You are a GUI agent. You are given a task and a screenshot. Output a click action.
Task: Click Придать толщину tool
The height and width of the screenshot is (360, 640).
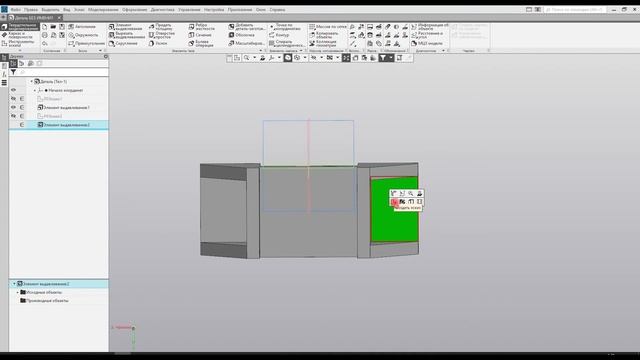coord(161,27)
